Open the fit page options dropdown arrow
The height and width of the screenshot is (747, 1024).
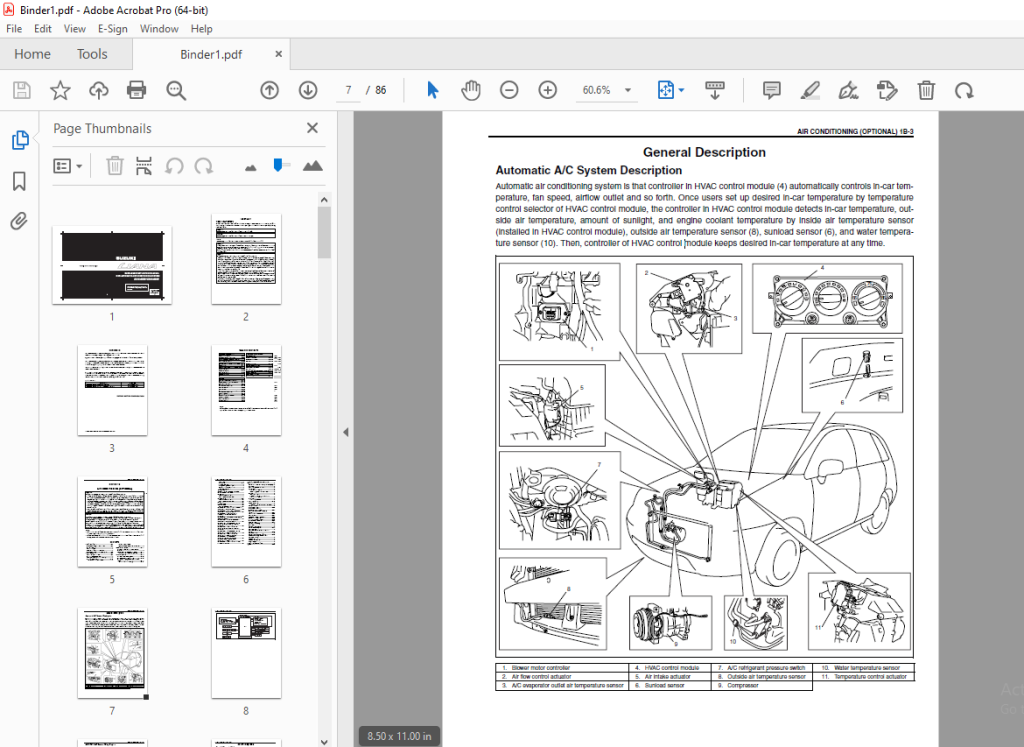pyautogui.click(x=682, y=90)
